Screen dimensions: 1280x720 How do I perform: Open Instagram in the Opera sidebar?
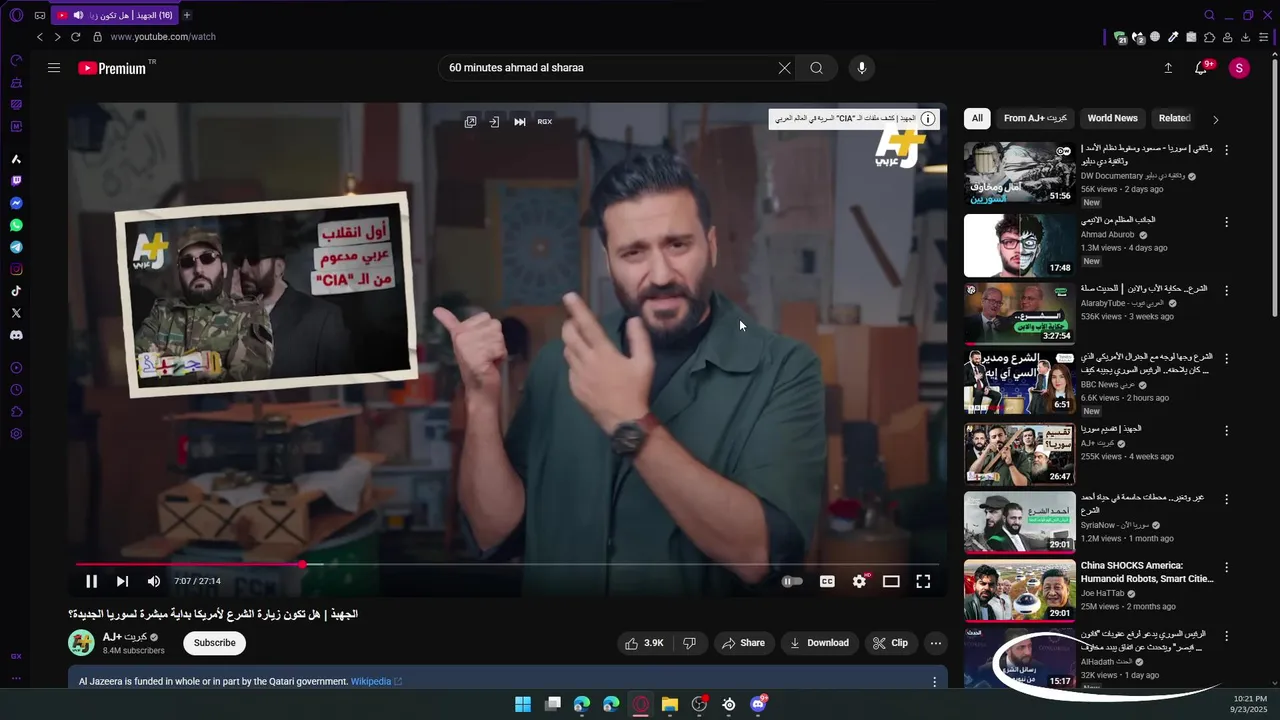[16, 269]
